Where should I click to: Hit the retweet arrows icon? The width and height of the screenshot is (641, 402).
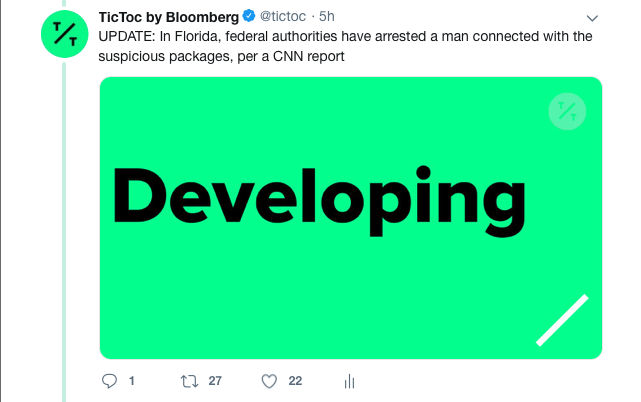pos(188,381)
